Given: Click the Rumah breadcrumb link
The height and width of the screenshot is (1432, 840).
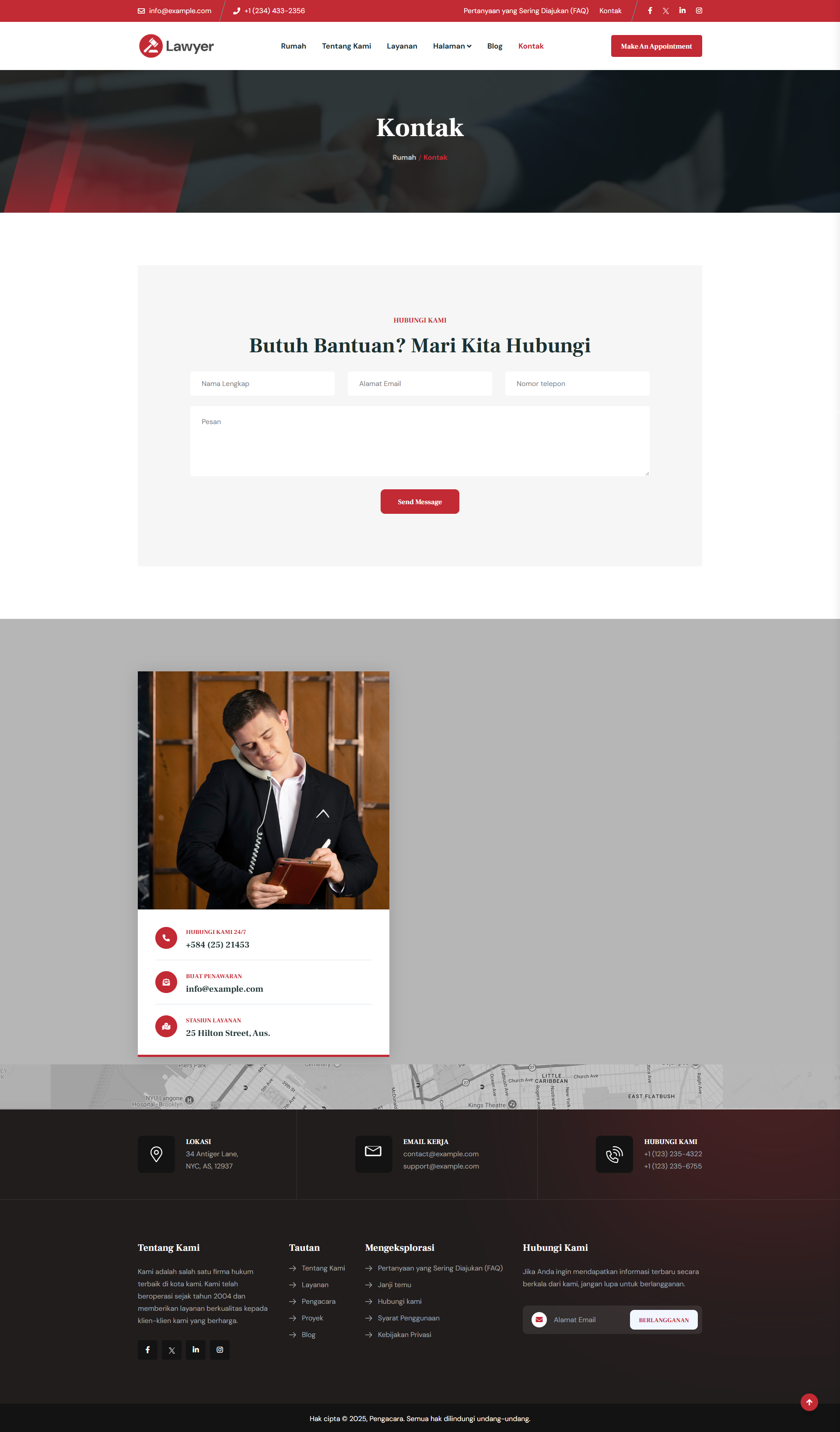Looking at the screenshot, I should click(x=404, y=158).
